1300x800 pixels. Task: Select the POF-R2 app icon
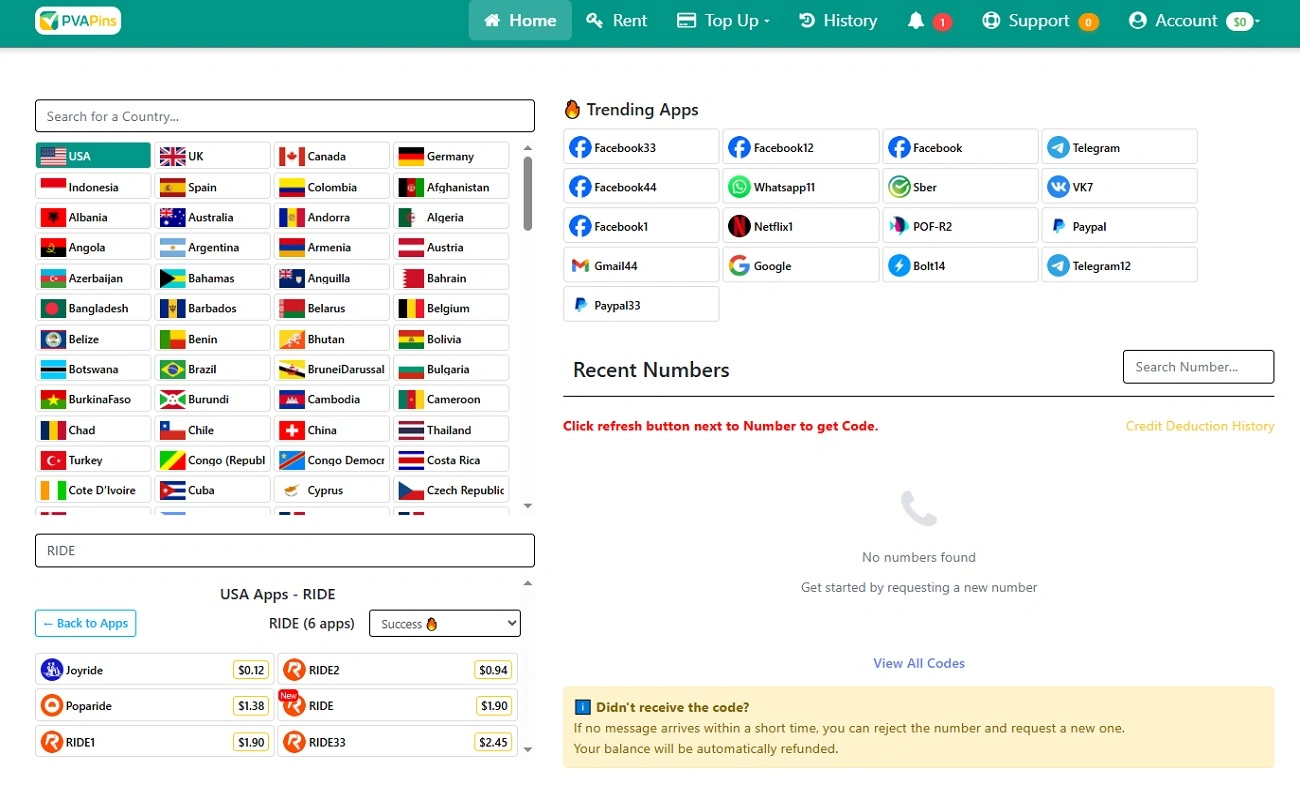point(899,226)
